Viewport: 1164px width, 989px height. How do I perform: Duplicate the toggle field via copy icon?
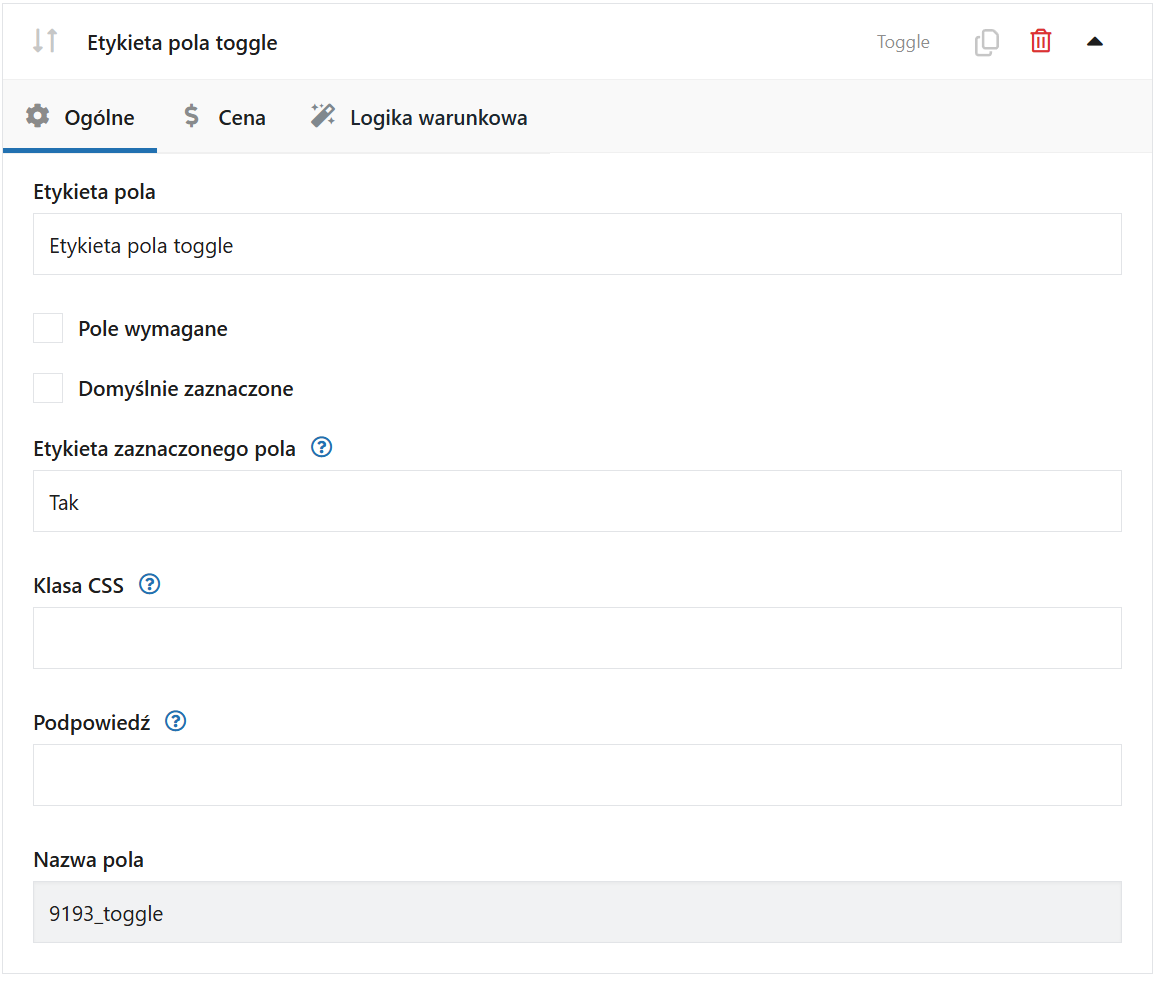[x=986, y=42]
